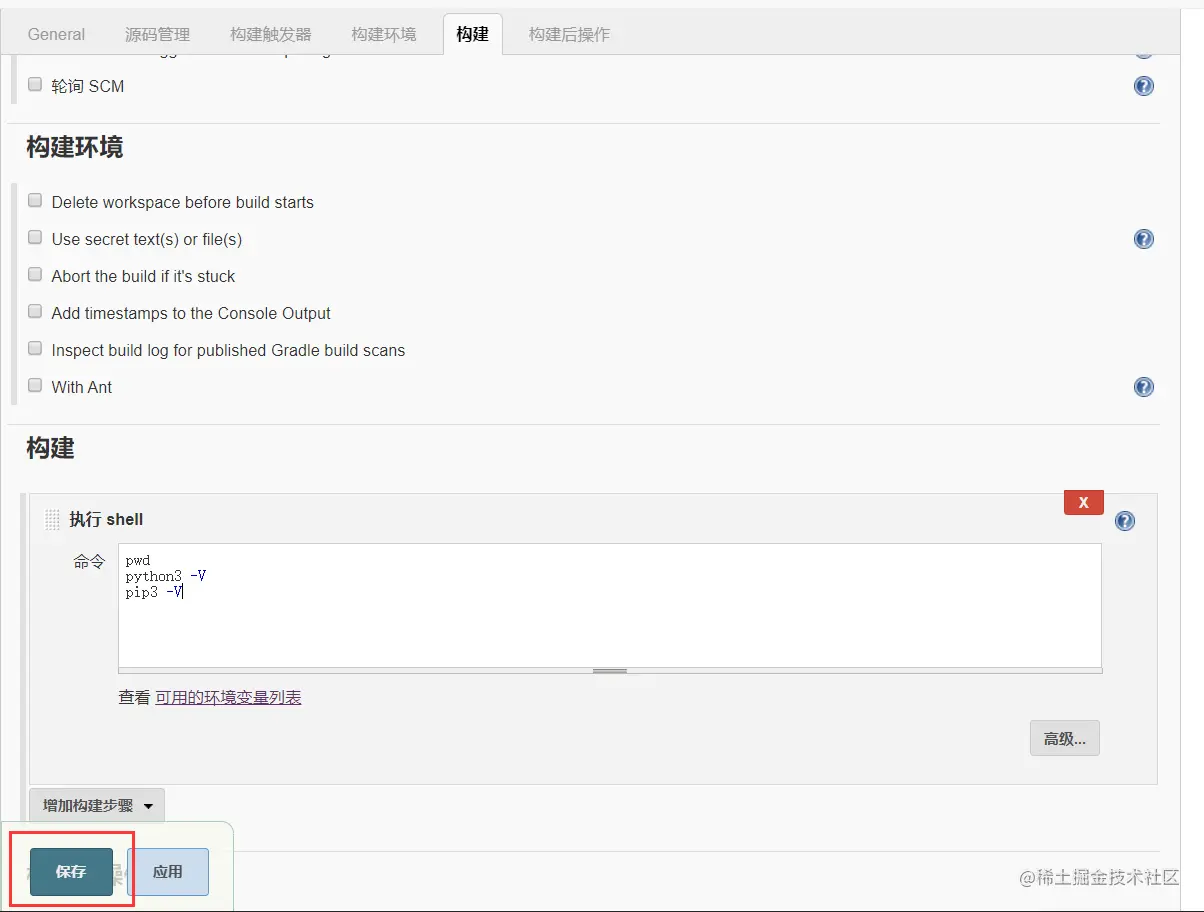The height and width of the screenshot is (912, 1204).
Task: Go to the 构建触发器 tab
Action: coord(270,34)
